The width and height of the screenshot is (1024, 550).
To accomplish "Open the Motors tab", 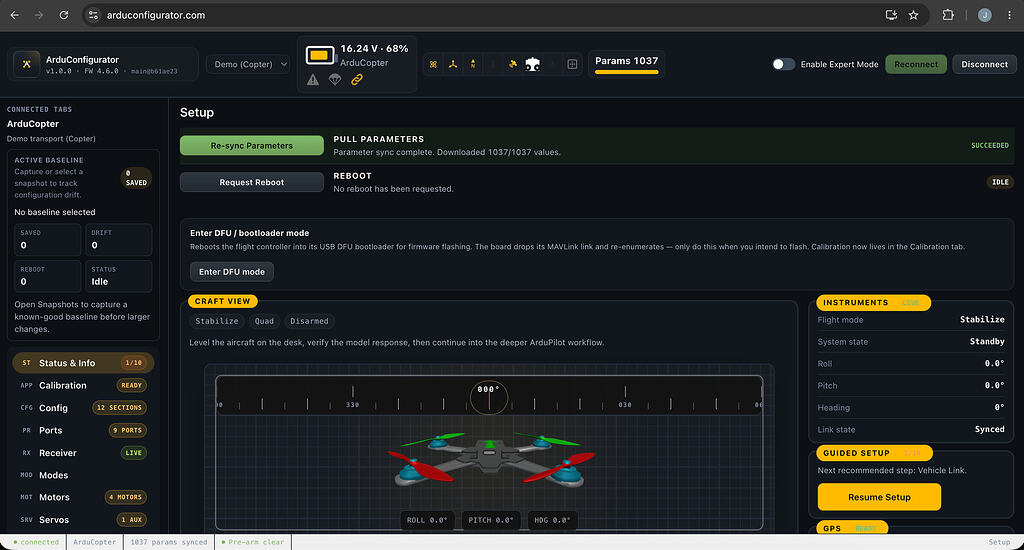I will pyautogui.click(x=83, y=497).
